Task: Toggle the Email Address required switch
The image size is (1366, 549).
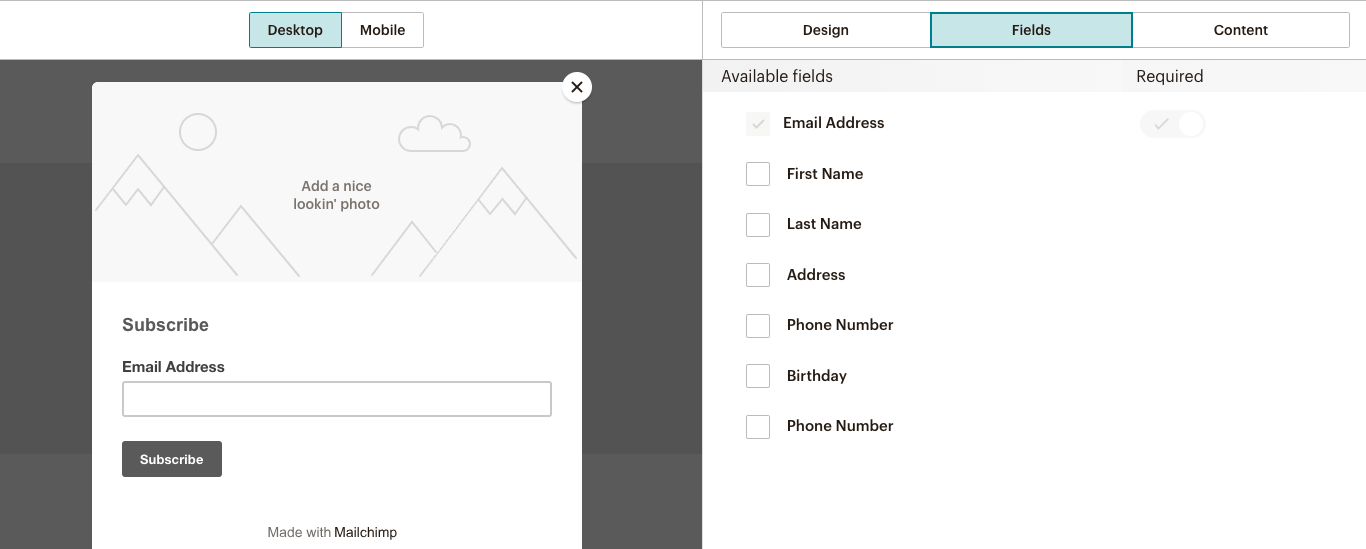Action: coord(1172,124)
